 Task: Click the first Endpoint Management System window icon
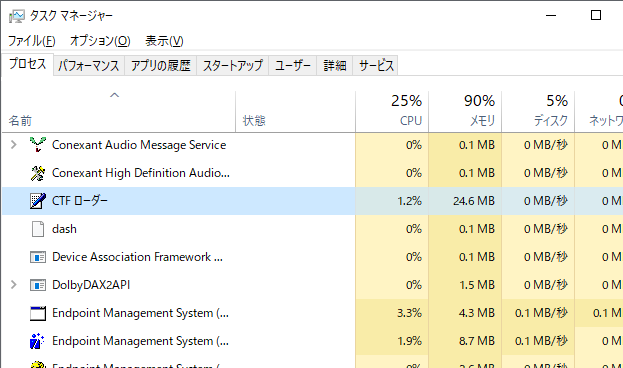click(38, 313)
